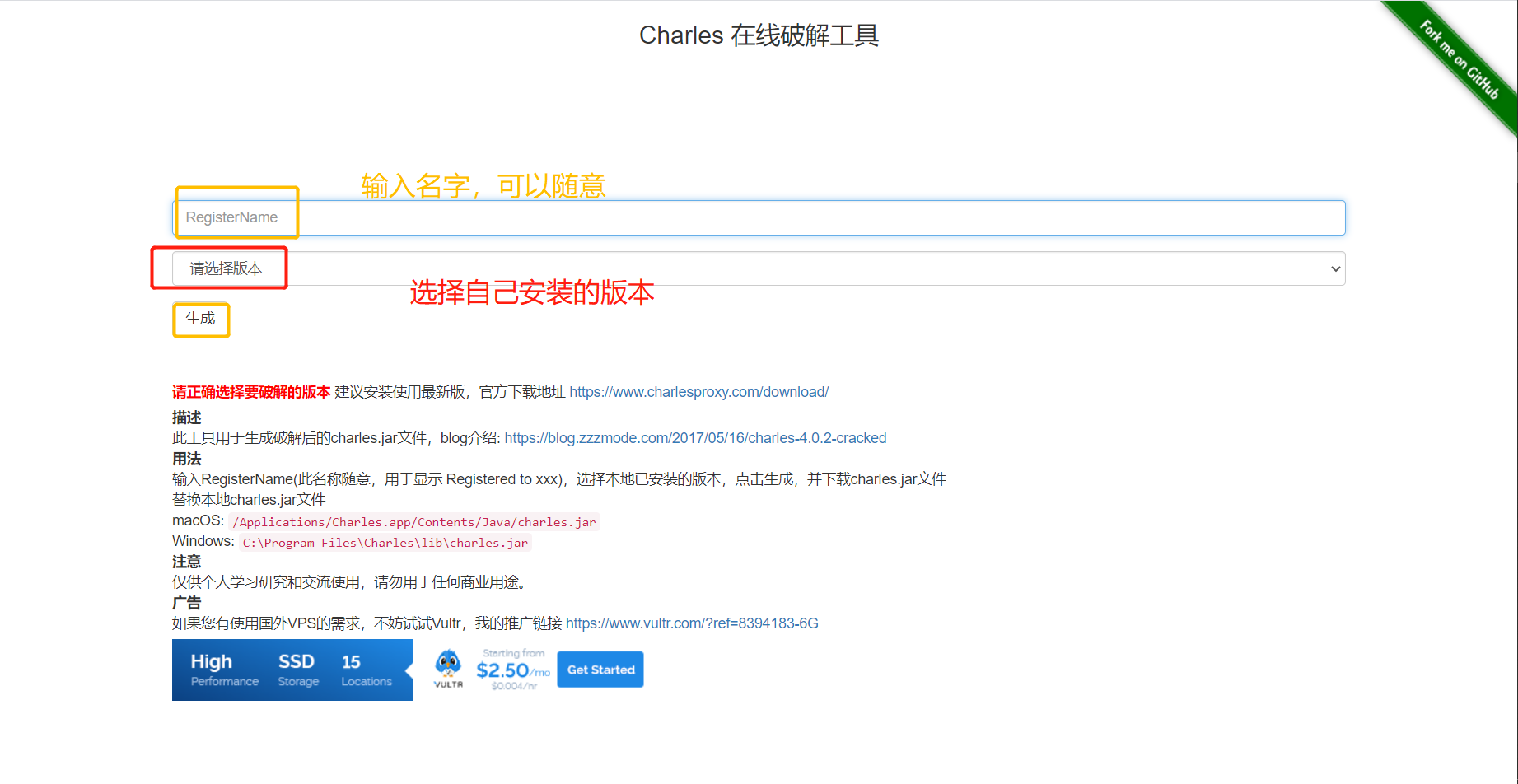Viewport: 1518px width, 784px height.
Task: Open the Vultr referral link
Action: pos(692,623)
